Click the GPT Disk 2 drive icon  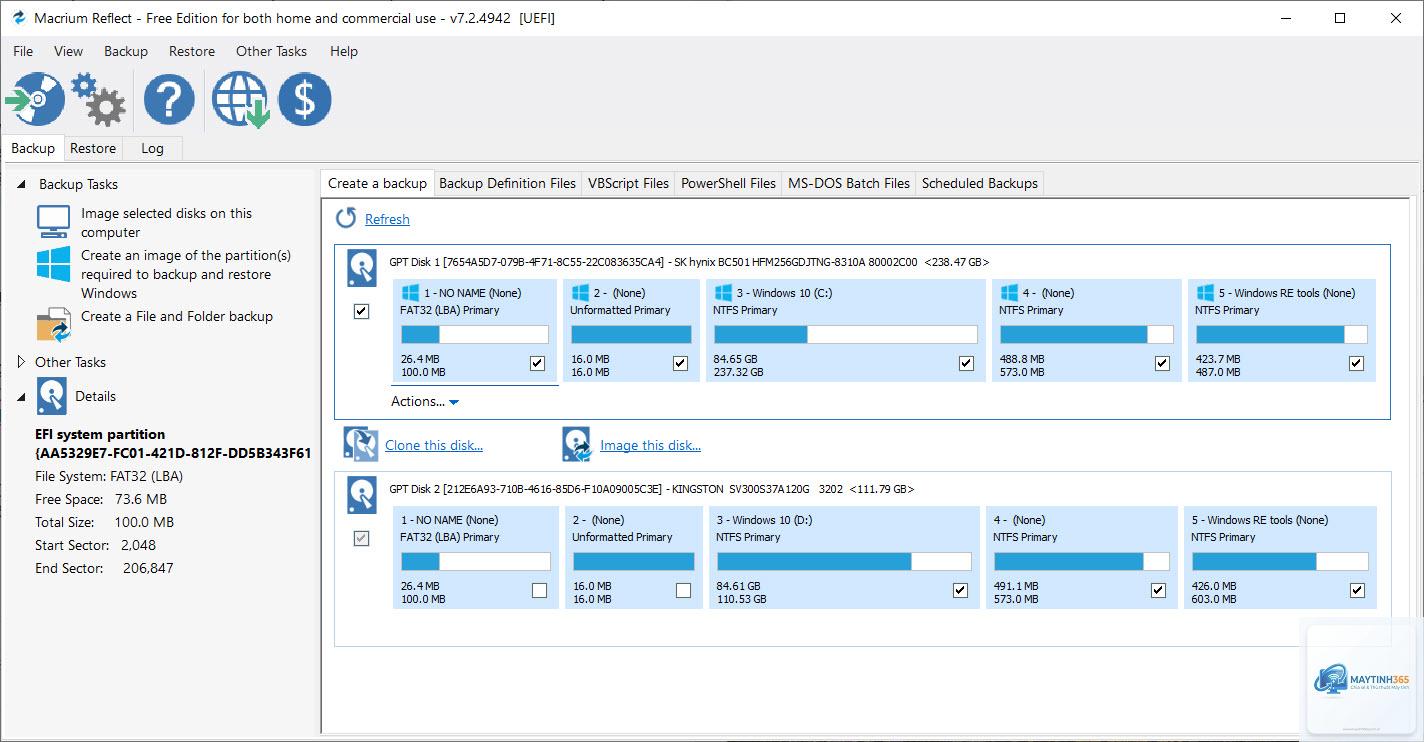361,496
